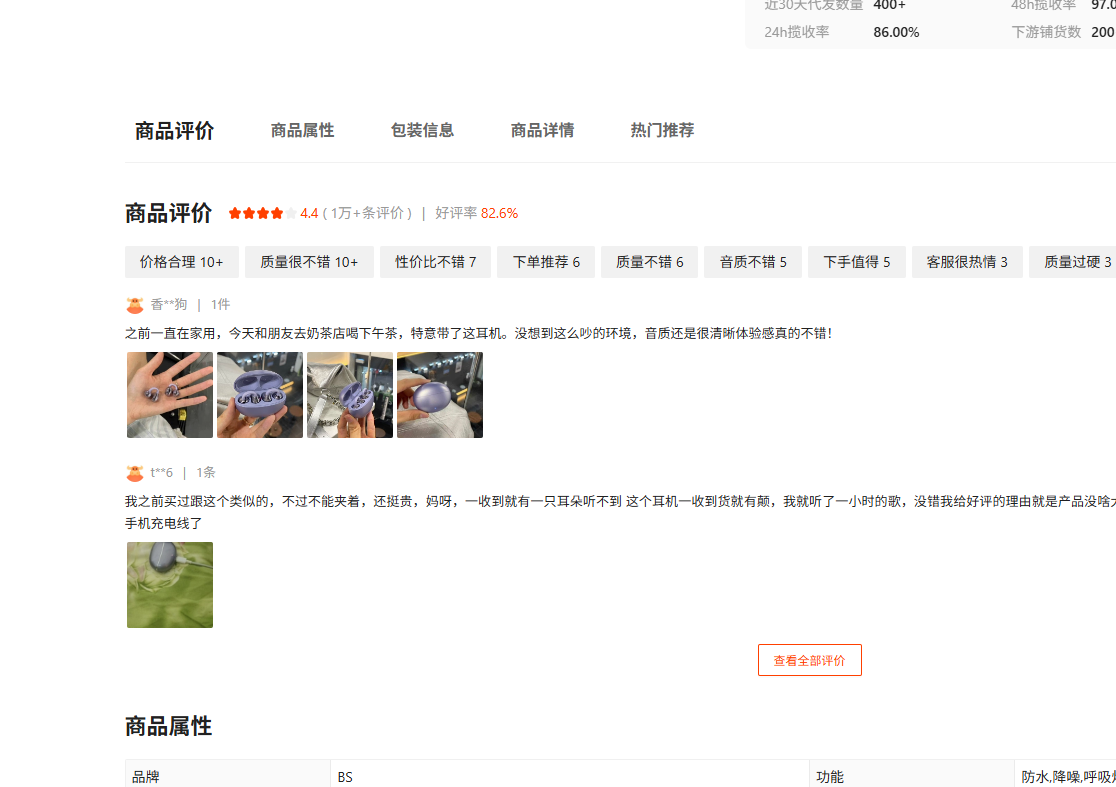Open the 热门推荐 tab
1116x787 pixels.
(662, 130)
